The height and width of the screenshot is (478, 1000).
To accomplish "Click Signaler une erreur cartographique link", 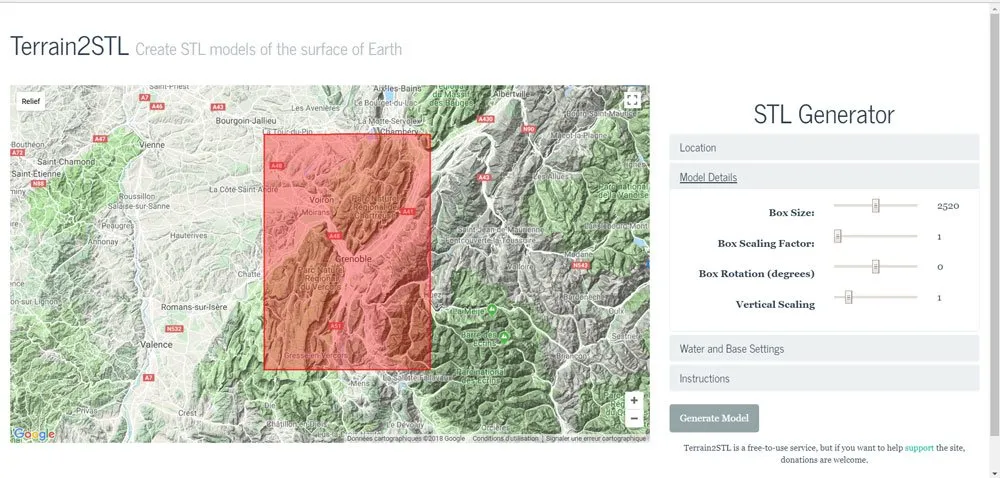I will click(596, 438).
